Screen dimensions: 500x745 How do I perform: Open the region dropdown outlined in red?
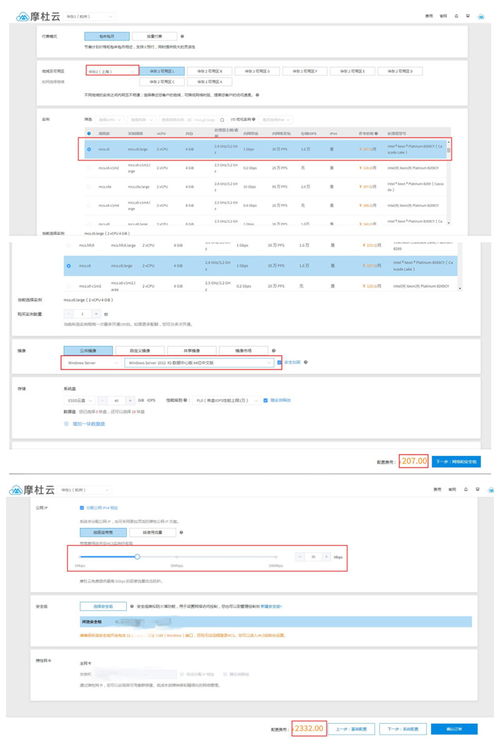pos(112,71)
